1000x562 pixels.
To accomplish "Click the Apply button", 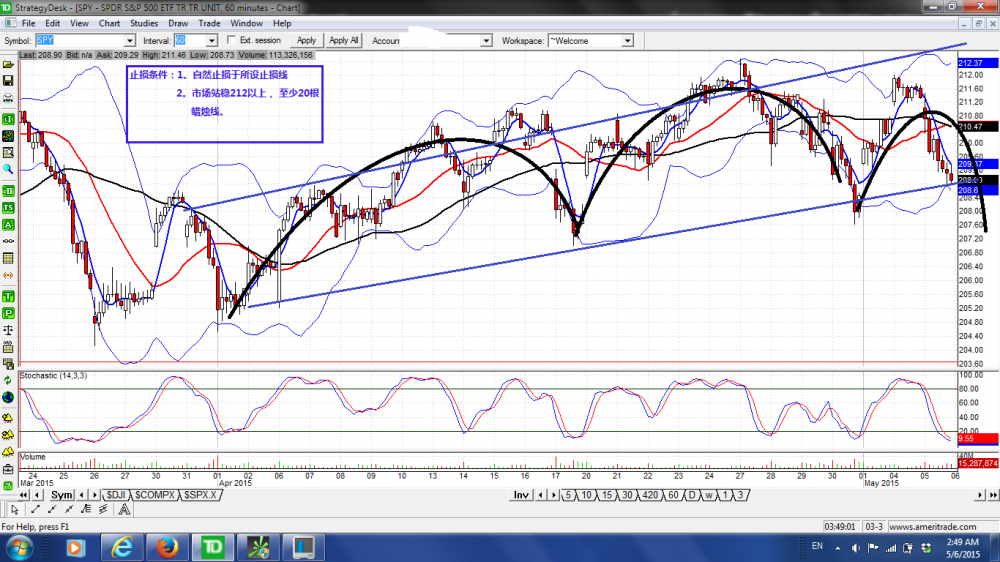I will coord(306,40).
